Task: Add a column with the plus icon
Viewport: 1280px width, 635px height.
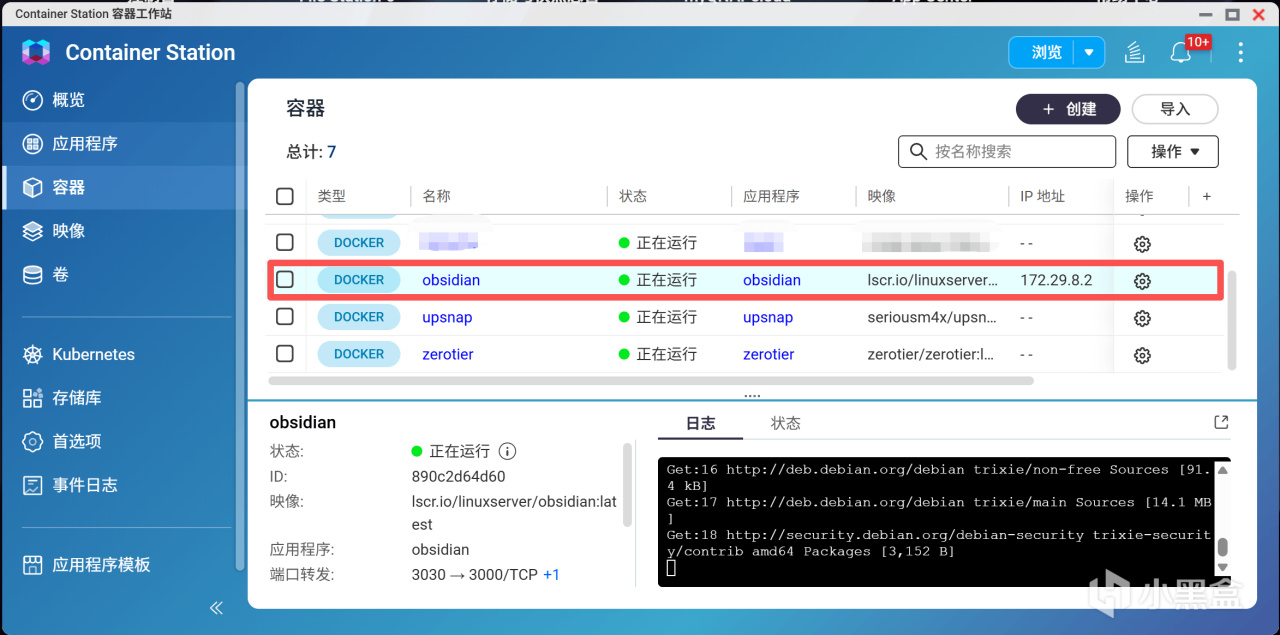Action: click(1206, 196)
